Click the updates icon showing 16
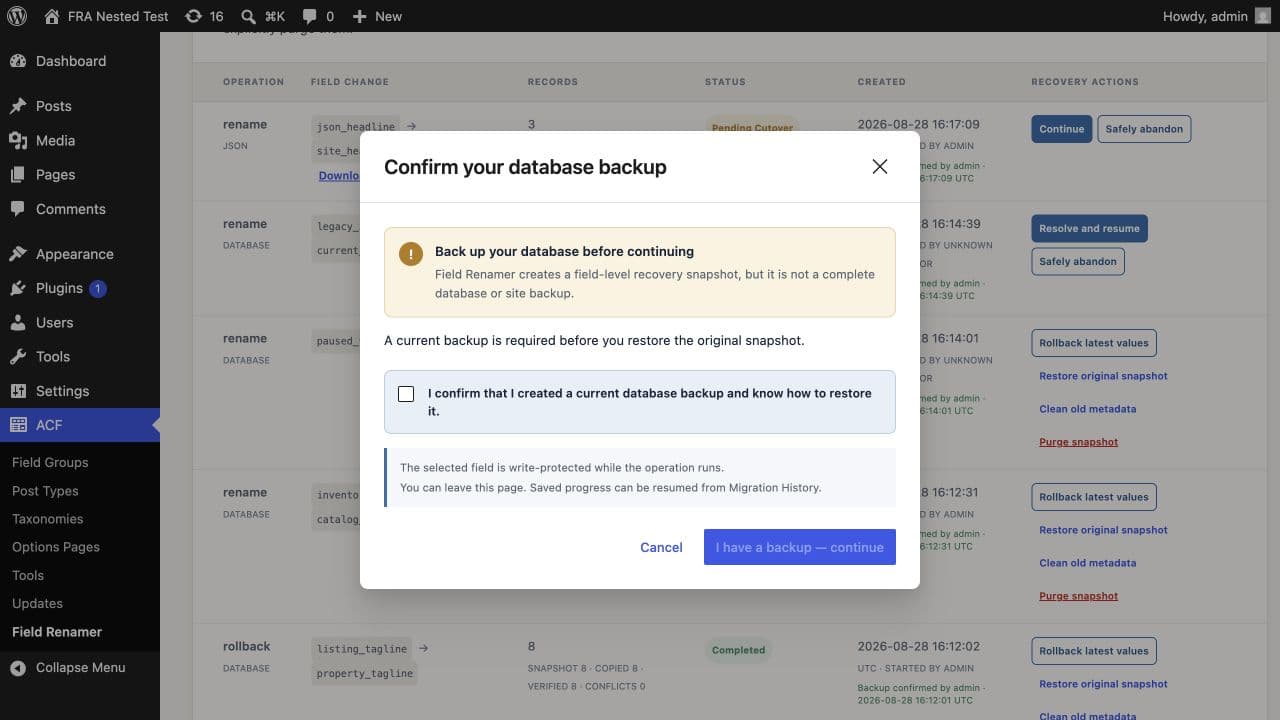The height and width of the screenshot is (720, 1280). [x=193, y=16]
